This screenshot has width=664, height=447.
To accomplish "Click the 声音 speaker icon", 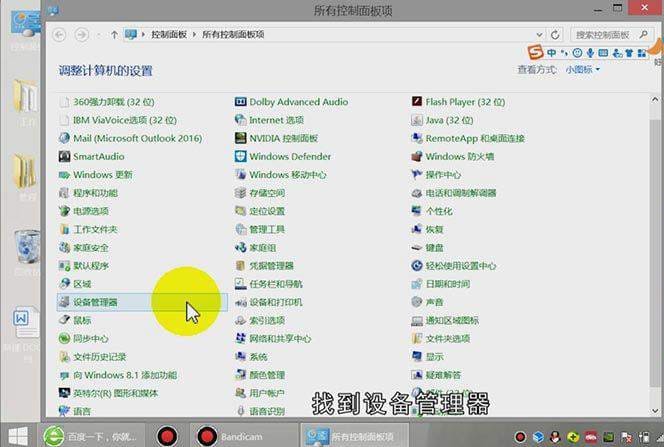I will pyautogui.click(x=417, y=302).
